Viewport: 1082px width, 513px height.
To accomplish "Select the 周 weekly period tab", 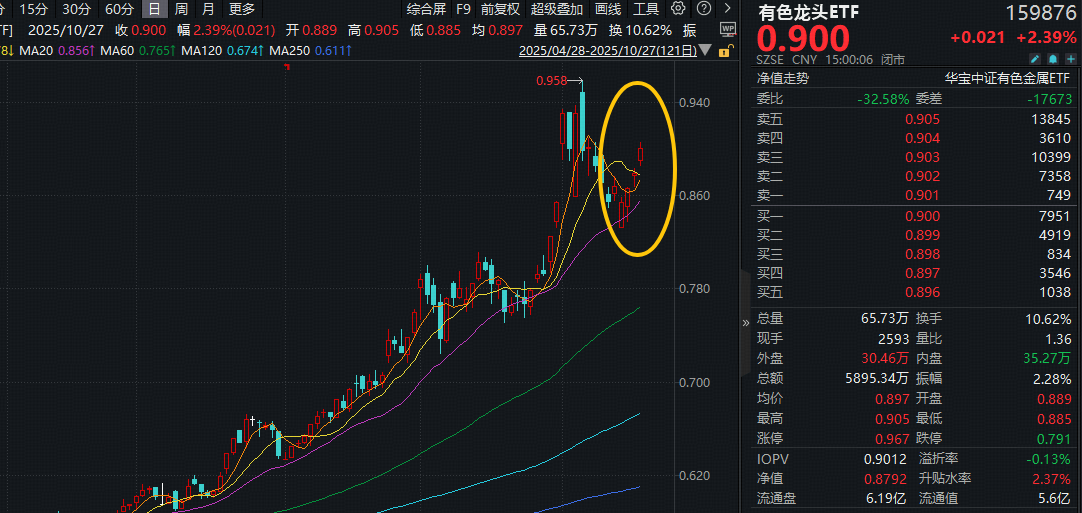I will coord(181,9).
